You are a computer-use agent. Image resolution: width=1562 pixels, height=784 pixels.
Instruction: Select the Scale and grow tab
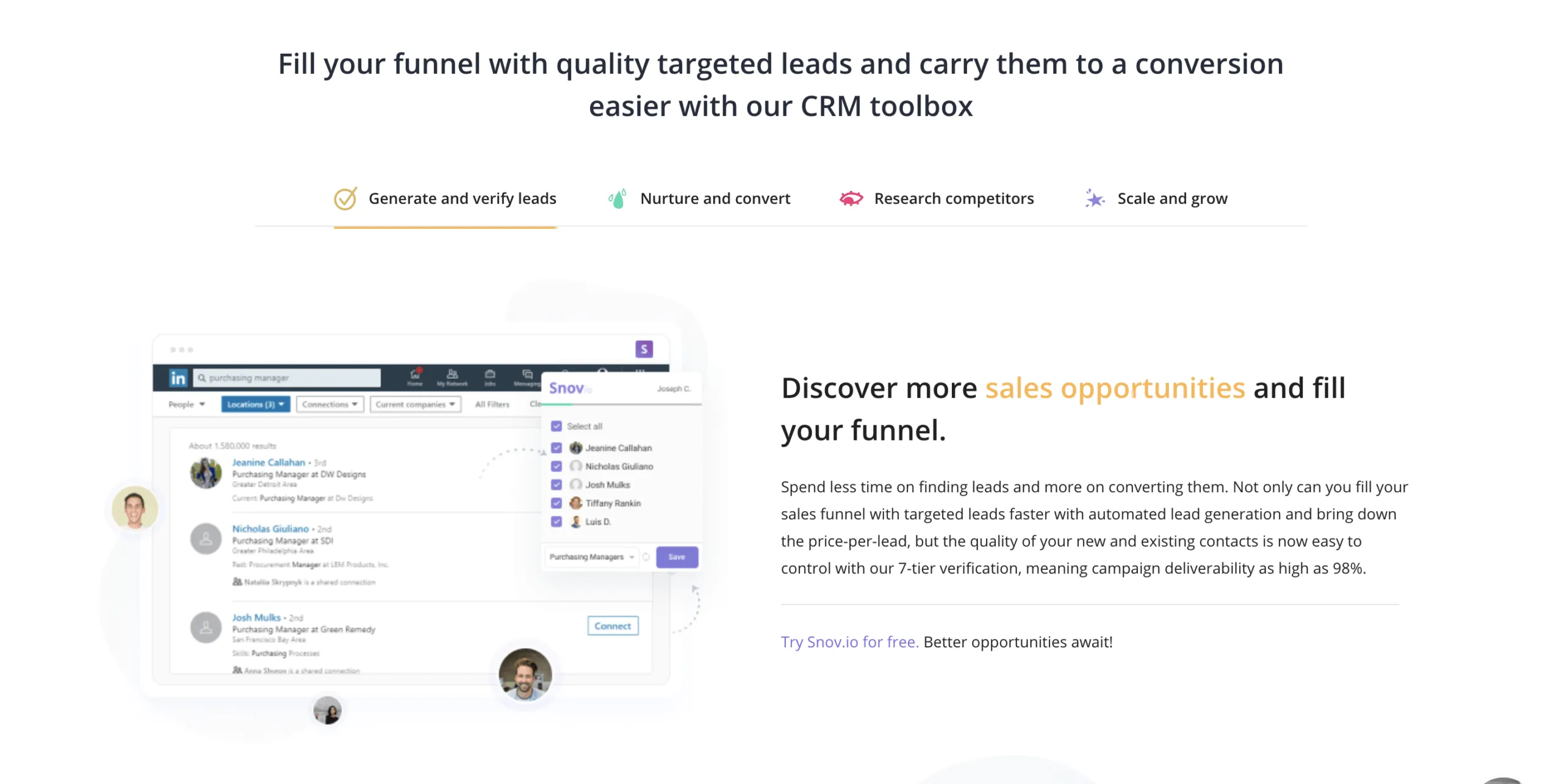pyautogui.click(x=1156, y=199)
